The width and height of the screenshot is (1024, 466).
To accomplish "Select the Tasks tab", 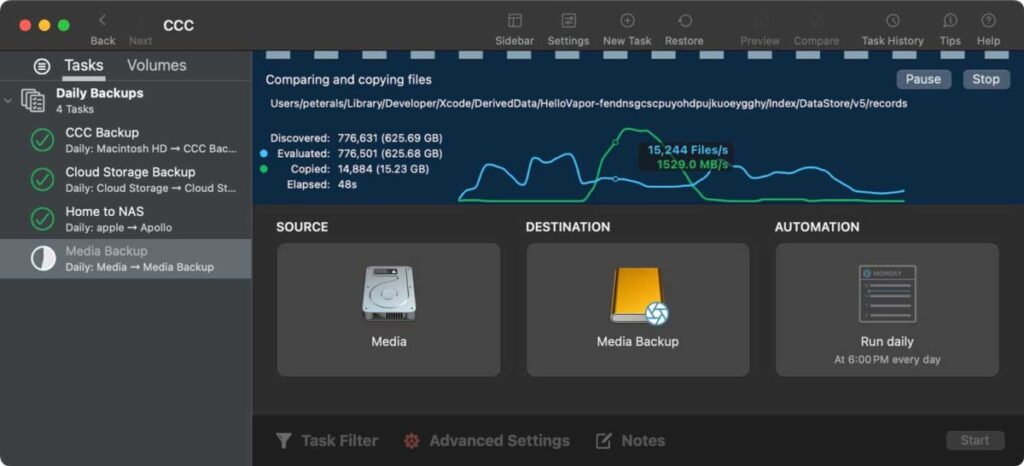I will [x=84, y=66].
